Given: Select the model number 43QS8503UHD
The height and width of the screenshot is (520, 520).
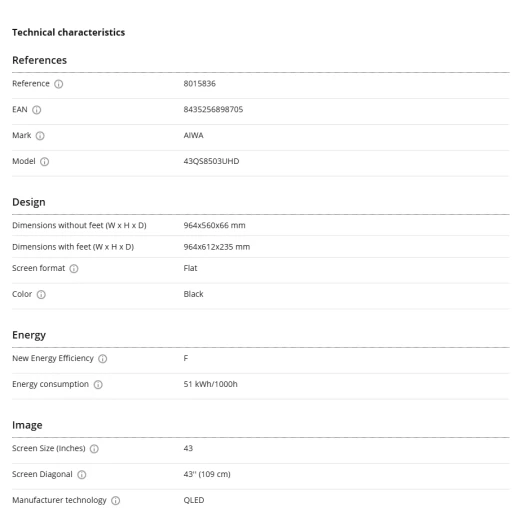Looking at the screenshot, I should pyautogui.click(x=211, y=161).
